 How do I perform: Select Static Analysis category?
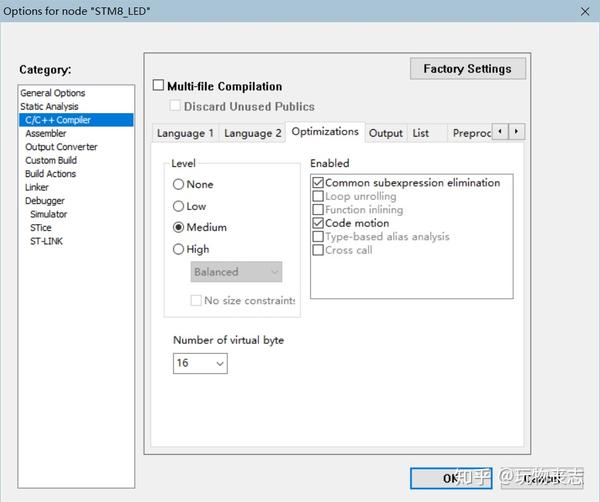coord(49,106)
